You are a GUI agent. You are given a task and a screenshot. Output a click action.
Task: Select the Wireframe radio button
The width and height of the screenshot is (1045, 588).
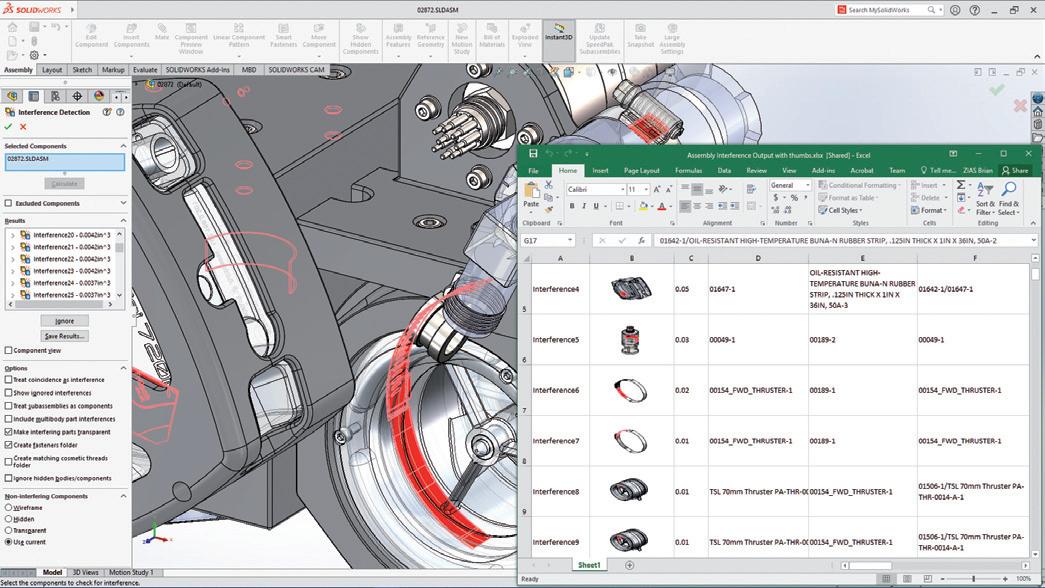coord(9,508)
